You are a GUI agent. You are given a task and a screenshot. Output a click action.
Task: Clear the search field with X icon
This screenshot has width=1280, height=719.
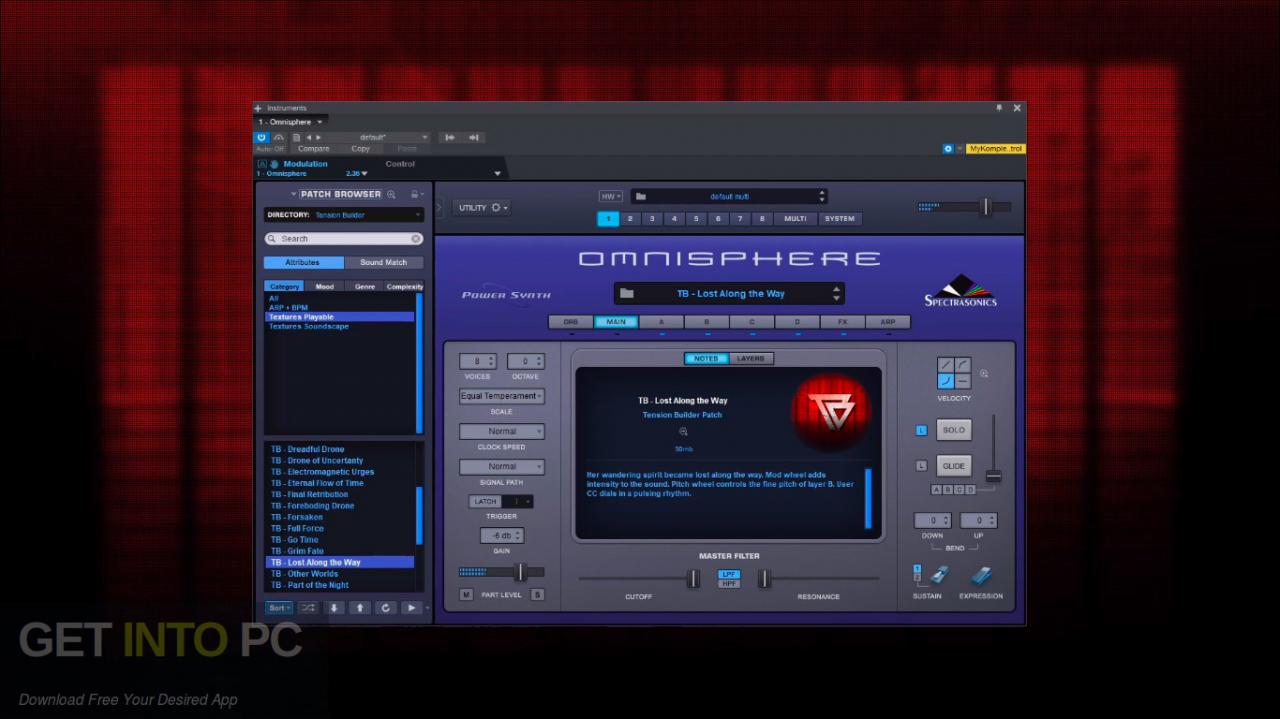point(416,239)
